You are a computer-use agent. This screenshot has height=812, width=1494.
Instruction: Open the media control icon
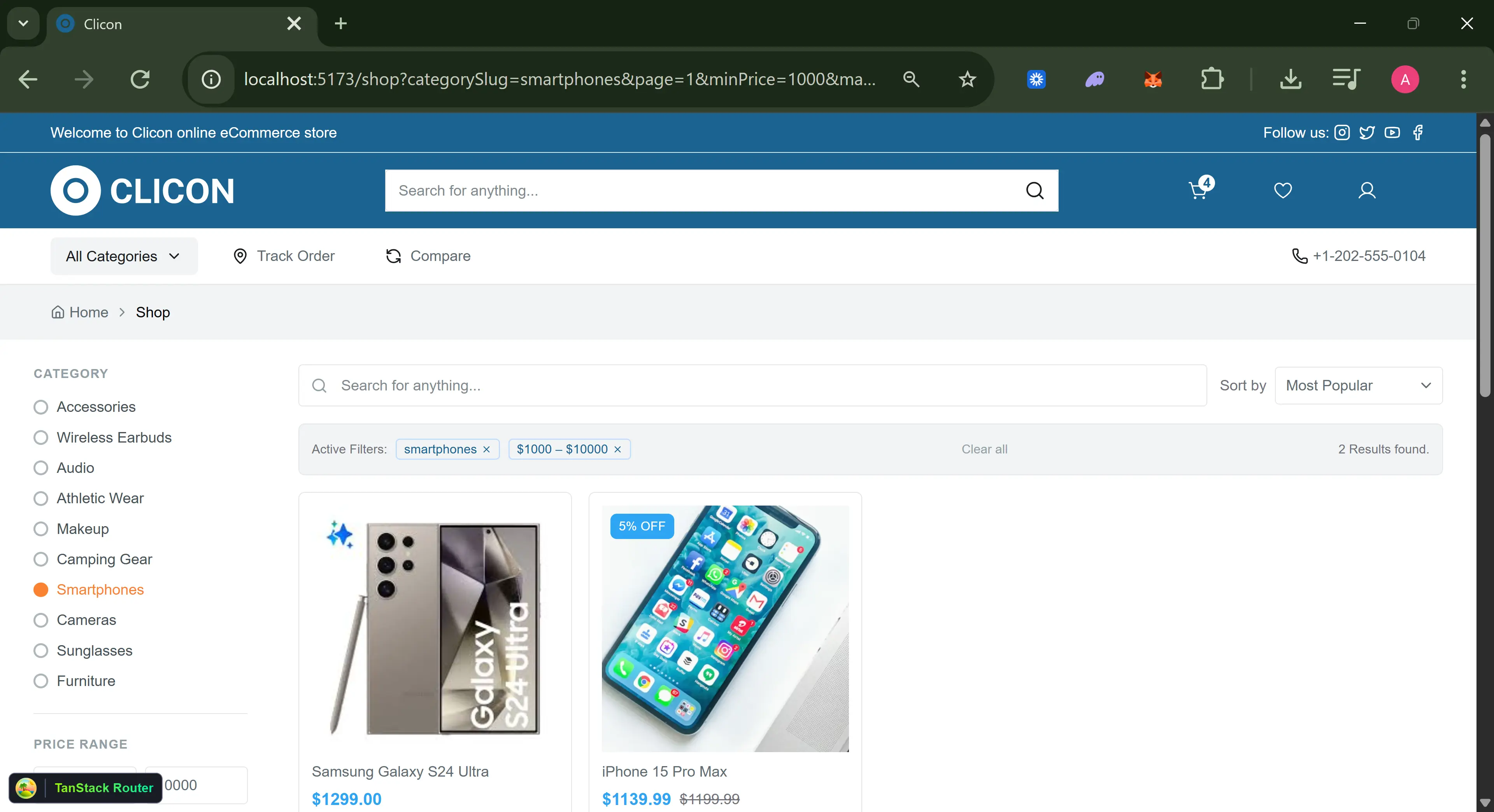coord(1346,79)
